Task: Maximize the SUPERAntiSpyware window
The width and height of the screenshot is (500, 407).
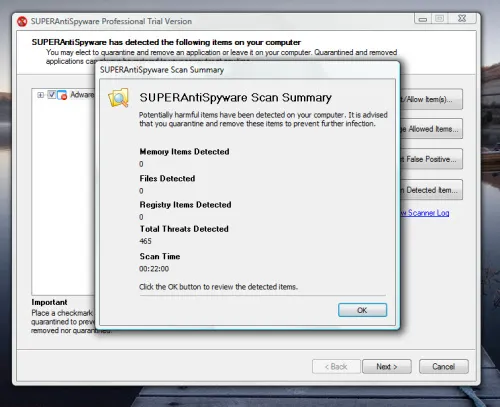Action: coord(440,19)
